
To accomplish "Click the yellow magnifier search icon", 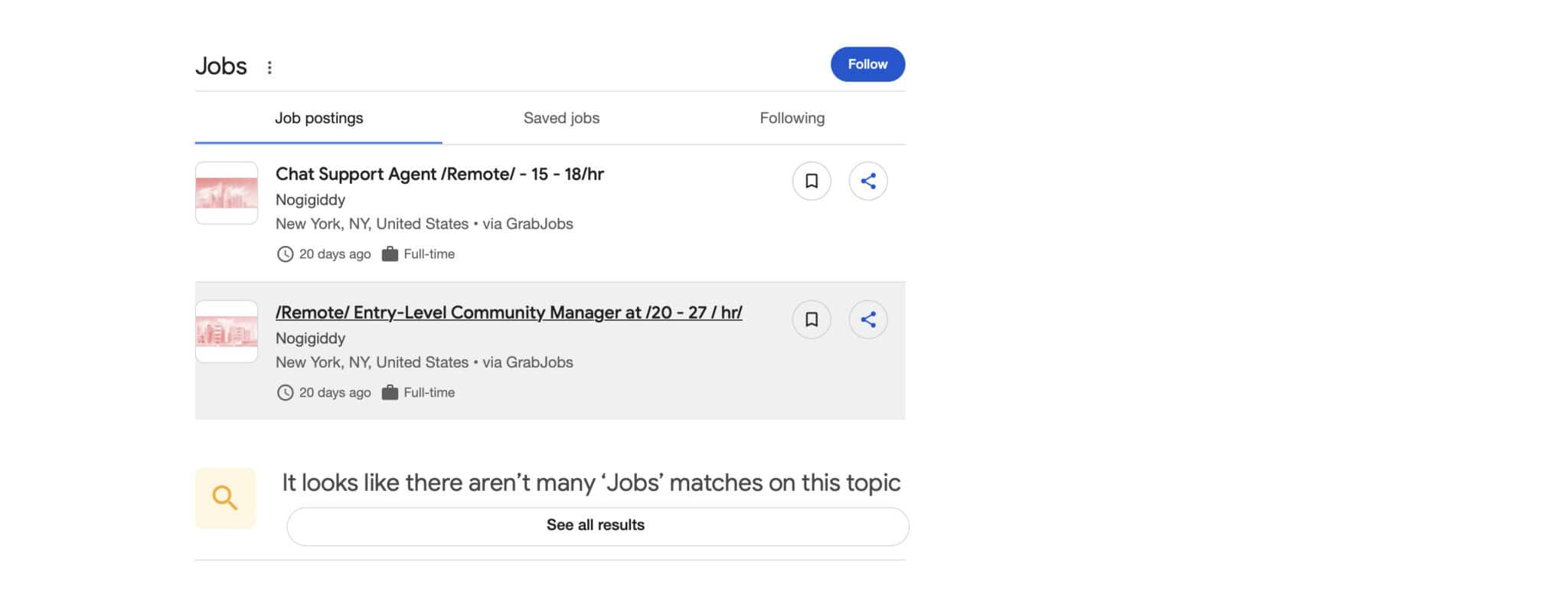I will tap(225, 498).
